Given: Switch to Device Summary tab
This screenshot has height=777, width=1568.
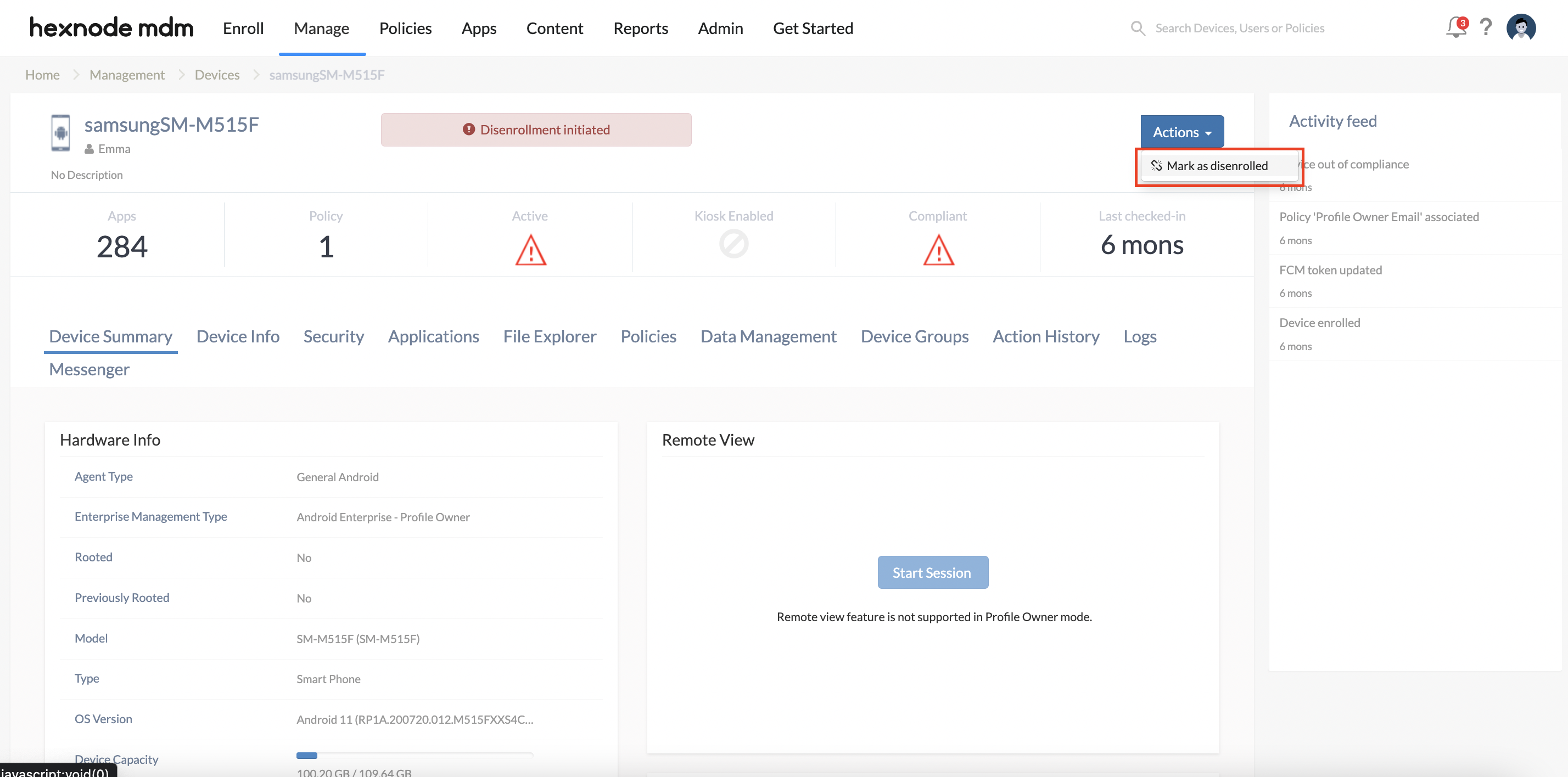Looking at the screenshot, I should (x=111, y=336).
